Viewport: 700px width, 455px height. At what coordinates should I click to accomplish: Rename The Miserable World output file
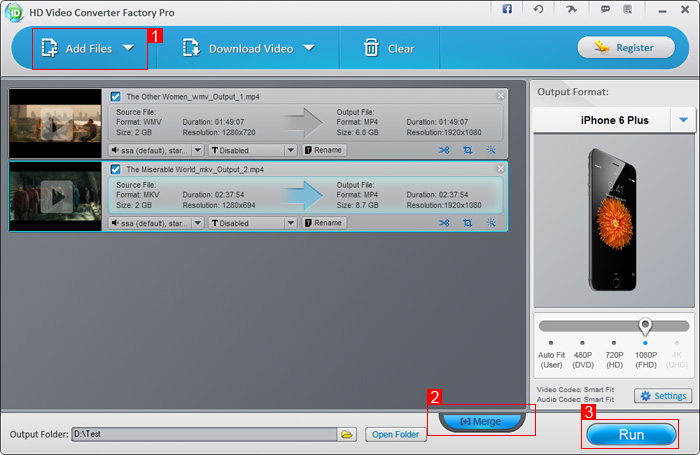coord(324,223)
